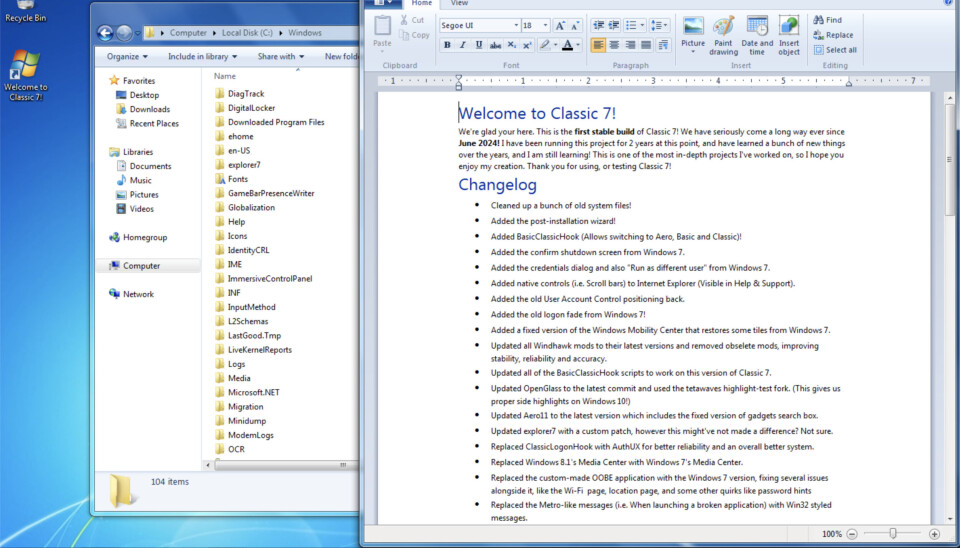Click the Increase indent icon
The width and height of the screenshot is (960, 548).
tap(613, 25)
